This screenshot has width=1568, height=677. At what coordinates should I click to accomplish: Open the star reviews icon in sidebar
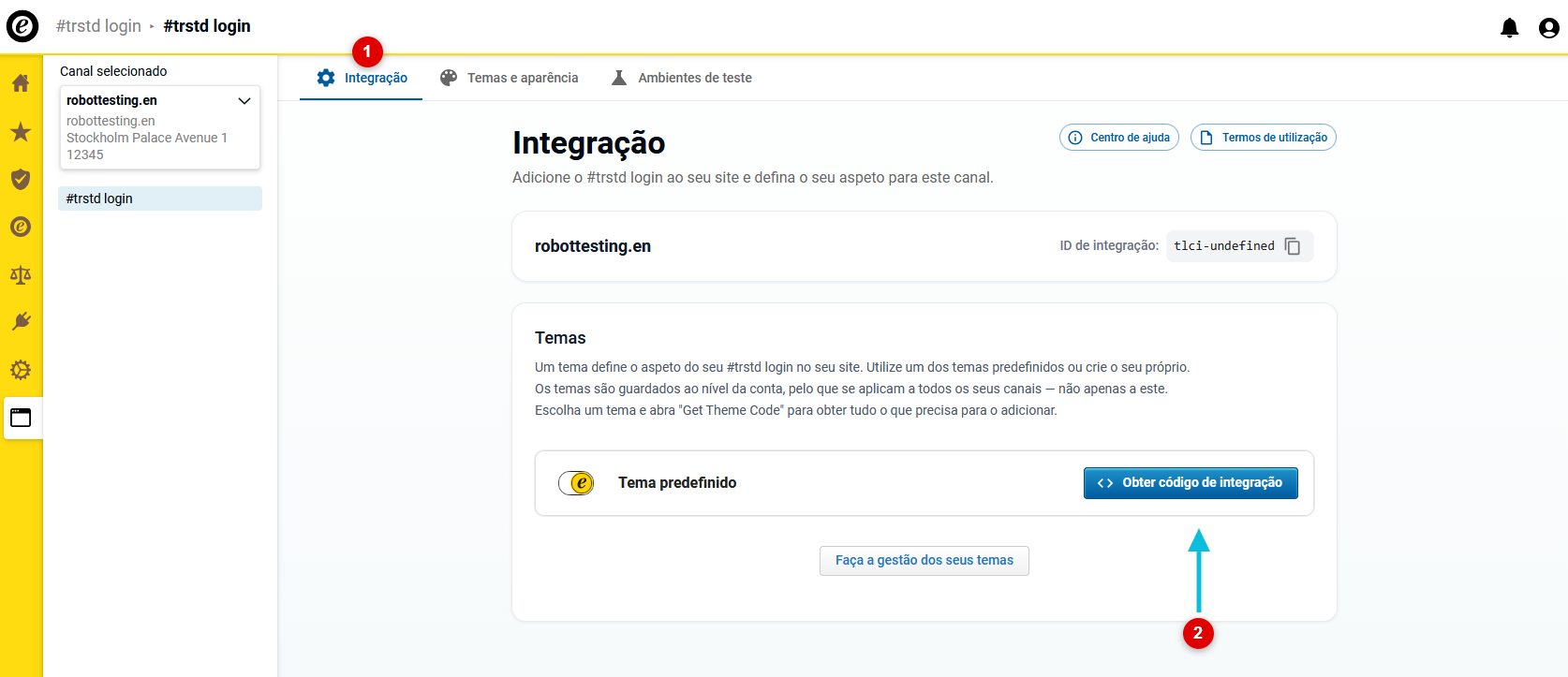(x=21, y=131)
